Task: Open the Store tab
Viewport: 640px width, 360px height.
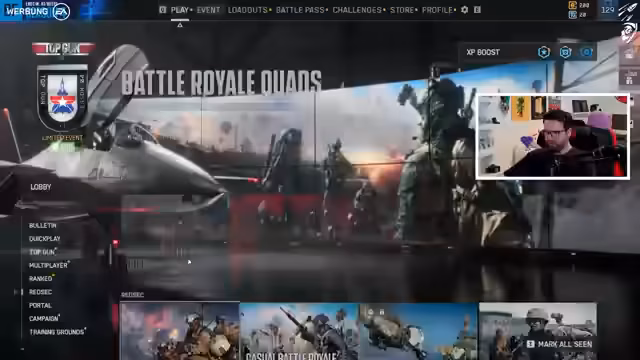Action: tap(402, 10)
